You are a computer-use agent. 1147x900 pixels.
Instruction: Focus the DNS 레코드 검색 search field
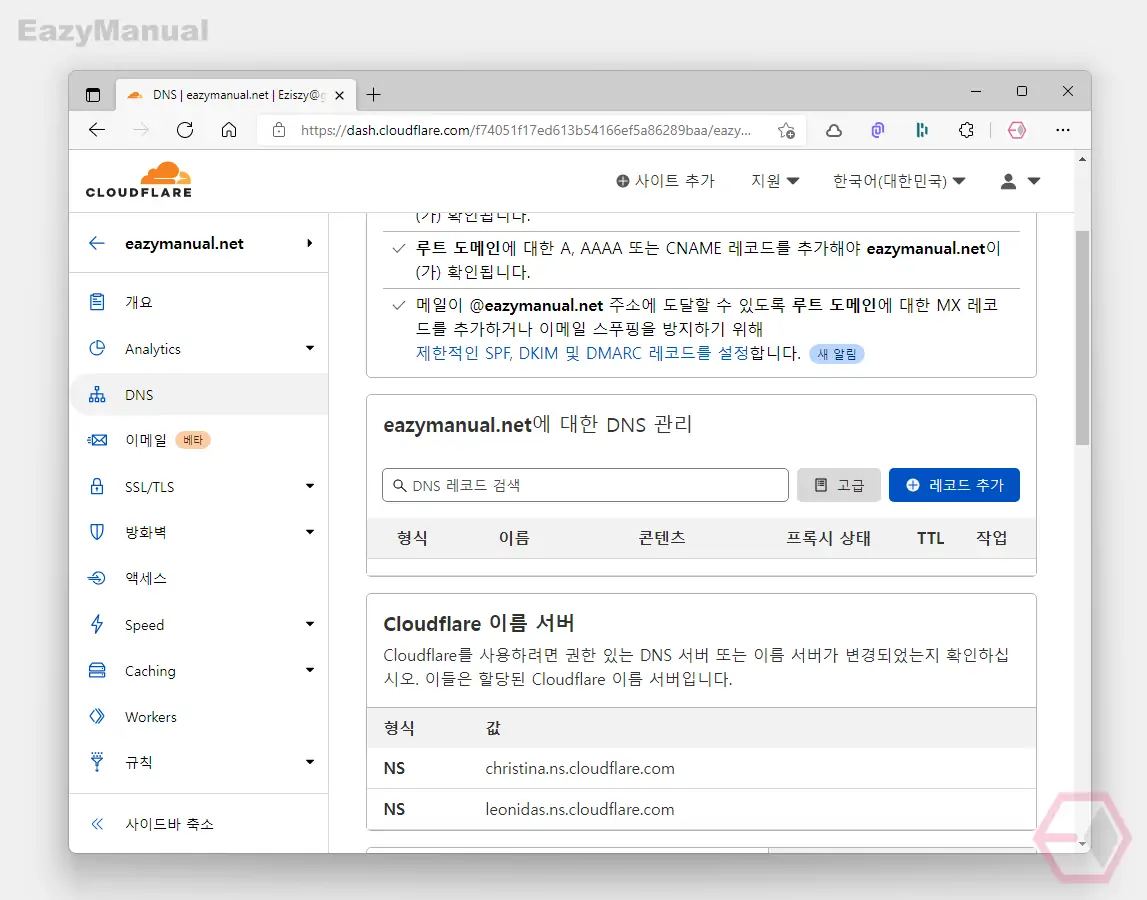pyautogui.click(x=585, y=485)
